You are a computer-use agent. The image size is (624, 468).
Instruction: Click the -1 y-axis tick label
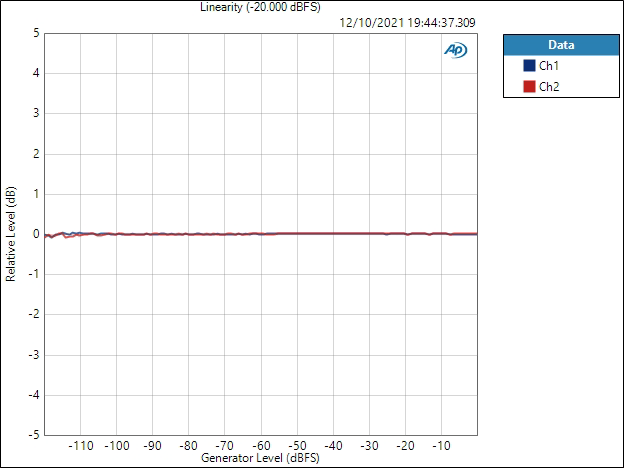click(34, 274)
